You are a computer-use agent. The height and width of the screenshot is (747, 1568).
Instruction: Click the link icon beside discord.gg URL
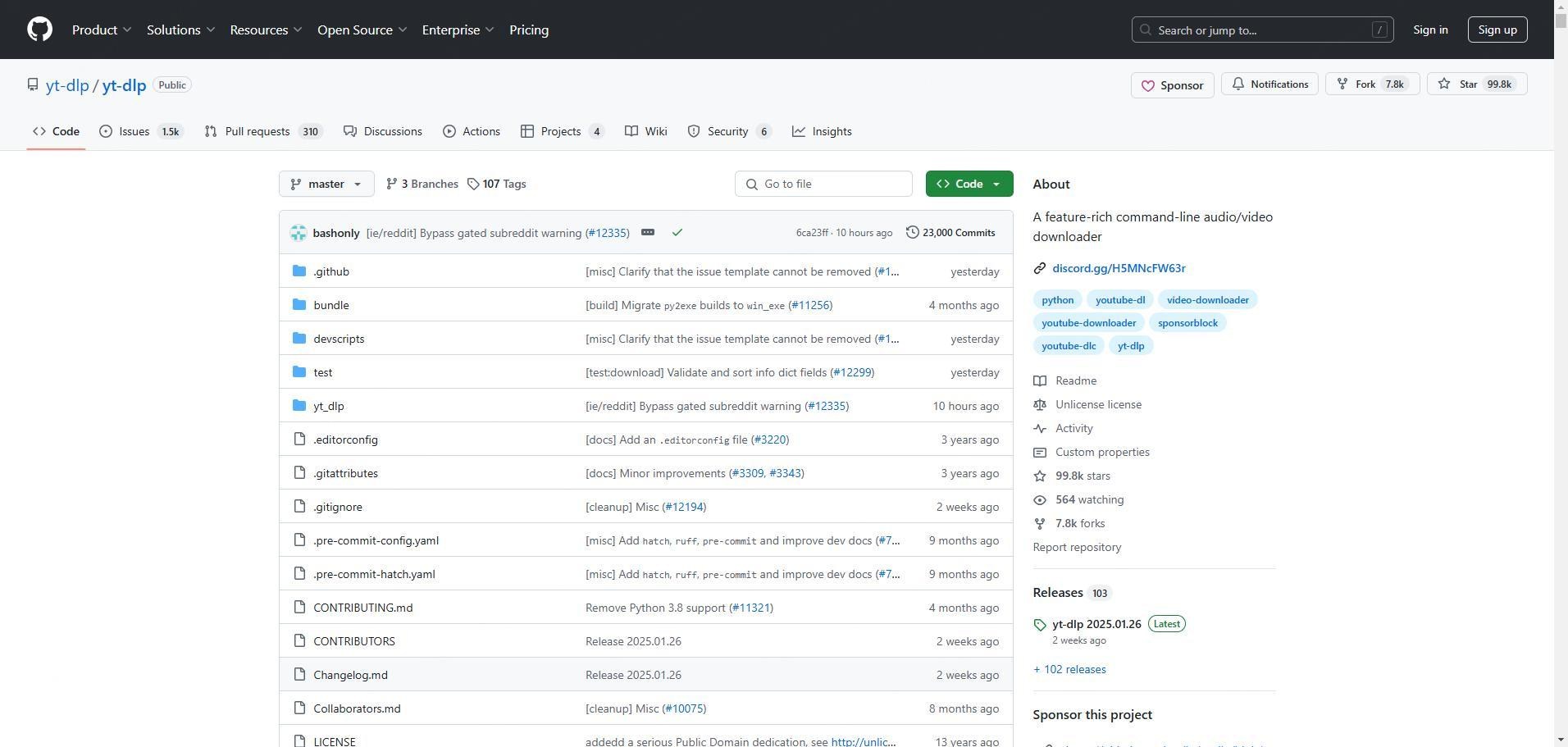[1040, 268]
